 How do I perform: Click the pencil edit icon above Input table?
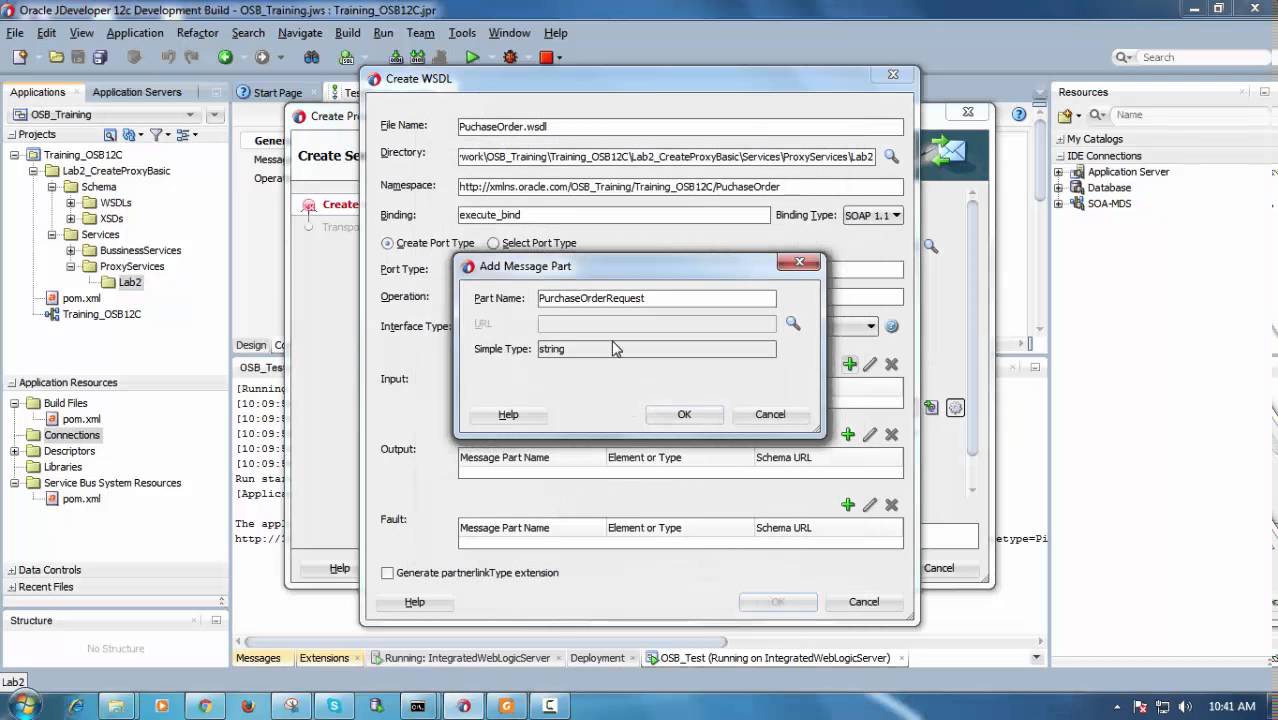coord(870,364)
